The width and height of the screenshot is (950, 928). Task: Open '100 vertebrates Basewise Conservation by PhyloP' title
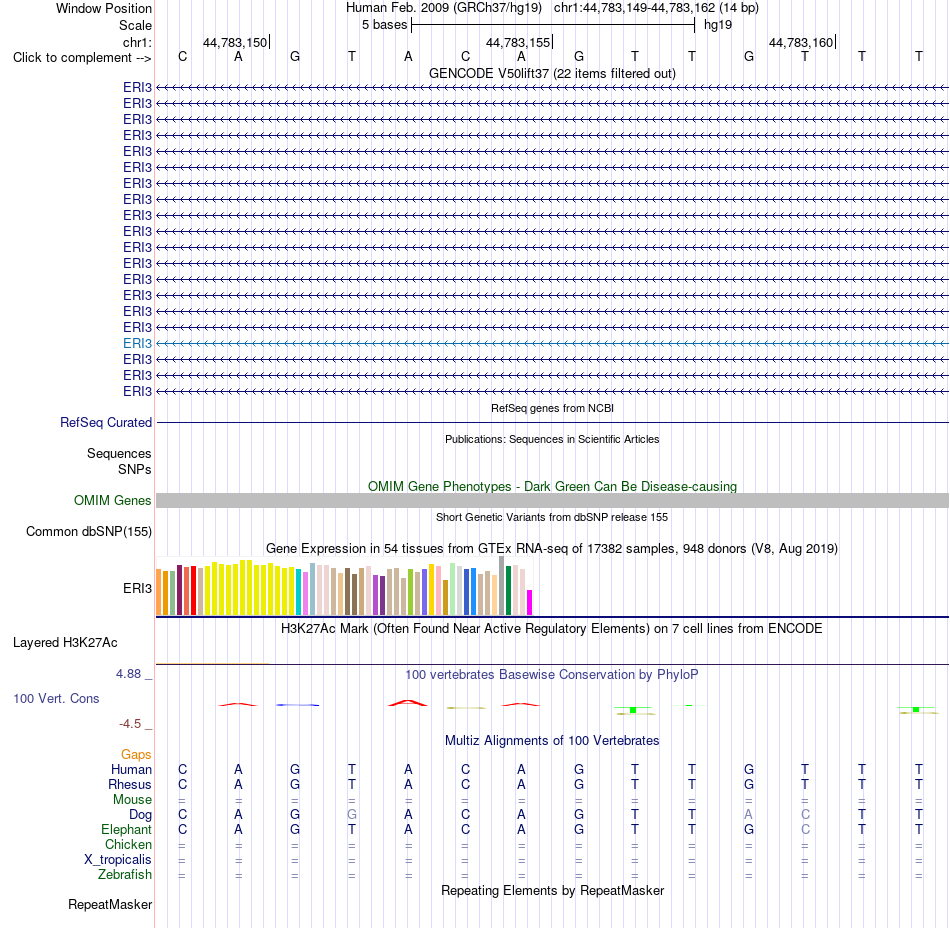pos(552,675)
